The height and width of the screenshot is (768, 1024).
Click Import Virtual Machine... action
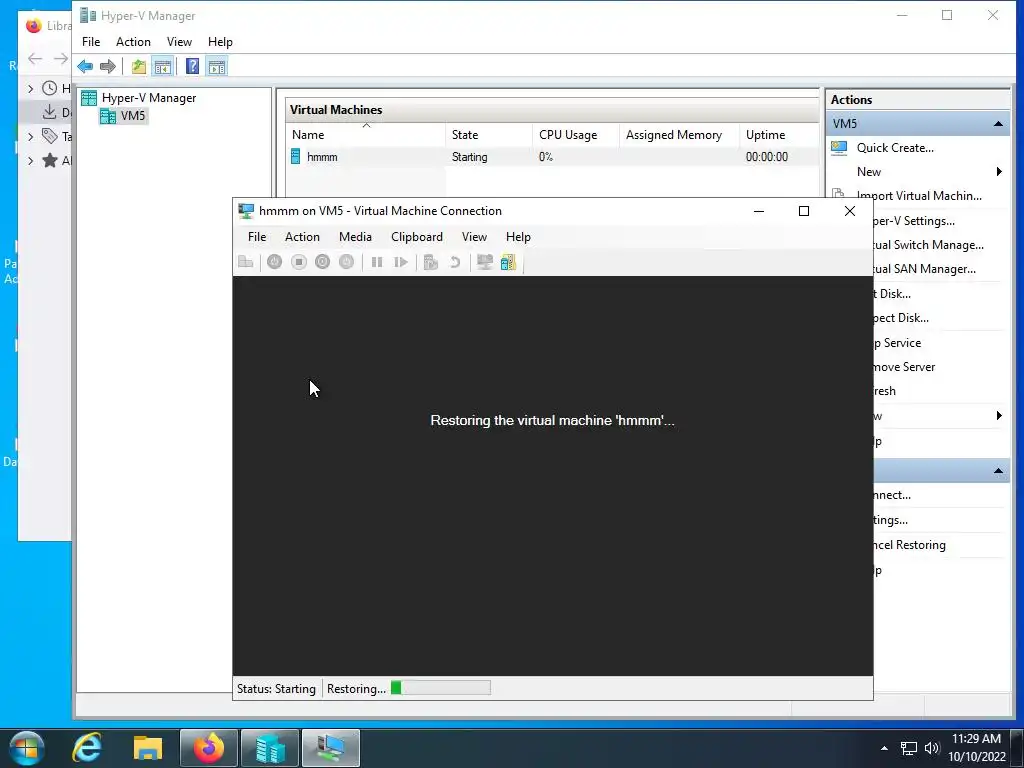click(919, 196)
